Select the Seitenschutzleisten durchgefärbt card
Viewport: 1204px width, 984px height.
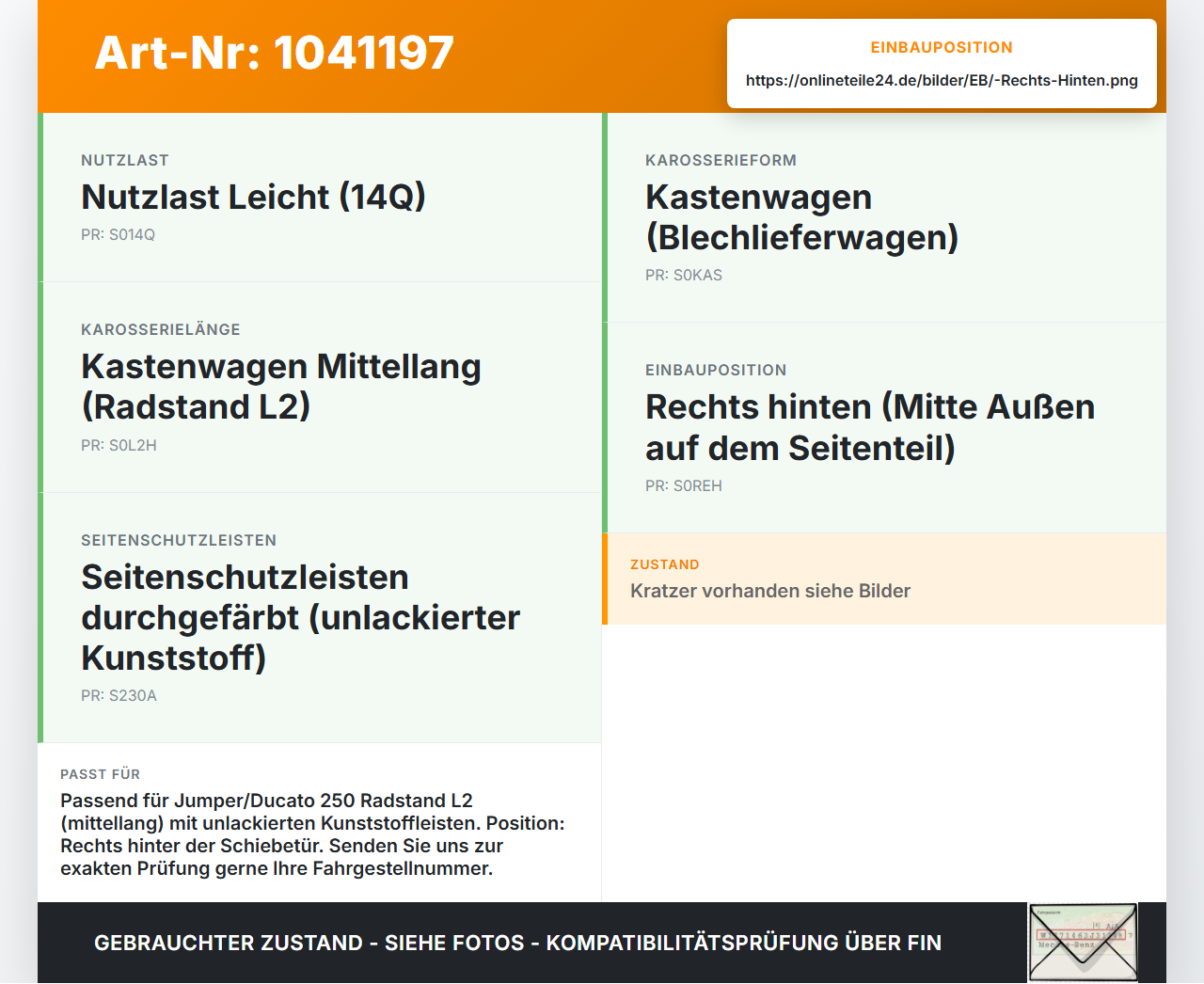[320, 618]
